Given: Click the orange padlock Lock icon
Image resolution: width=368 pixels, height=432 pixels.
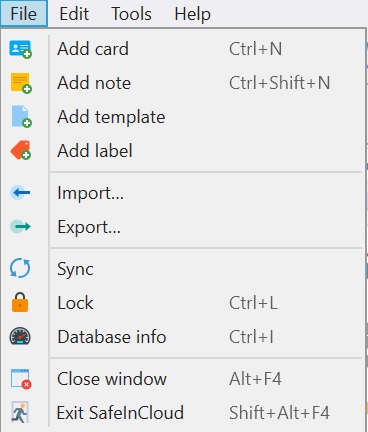Looking at the screenshot, I should click(x=20, y=302).
